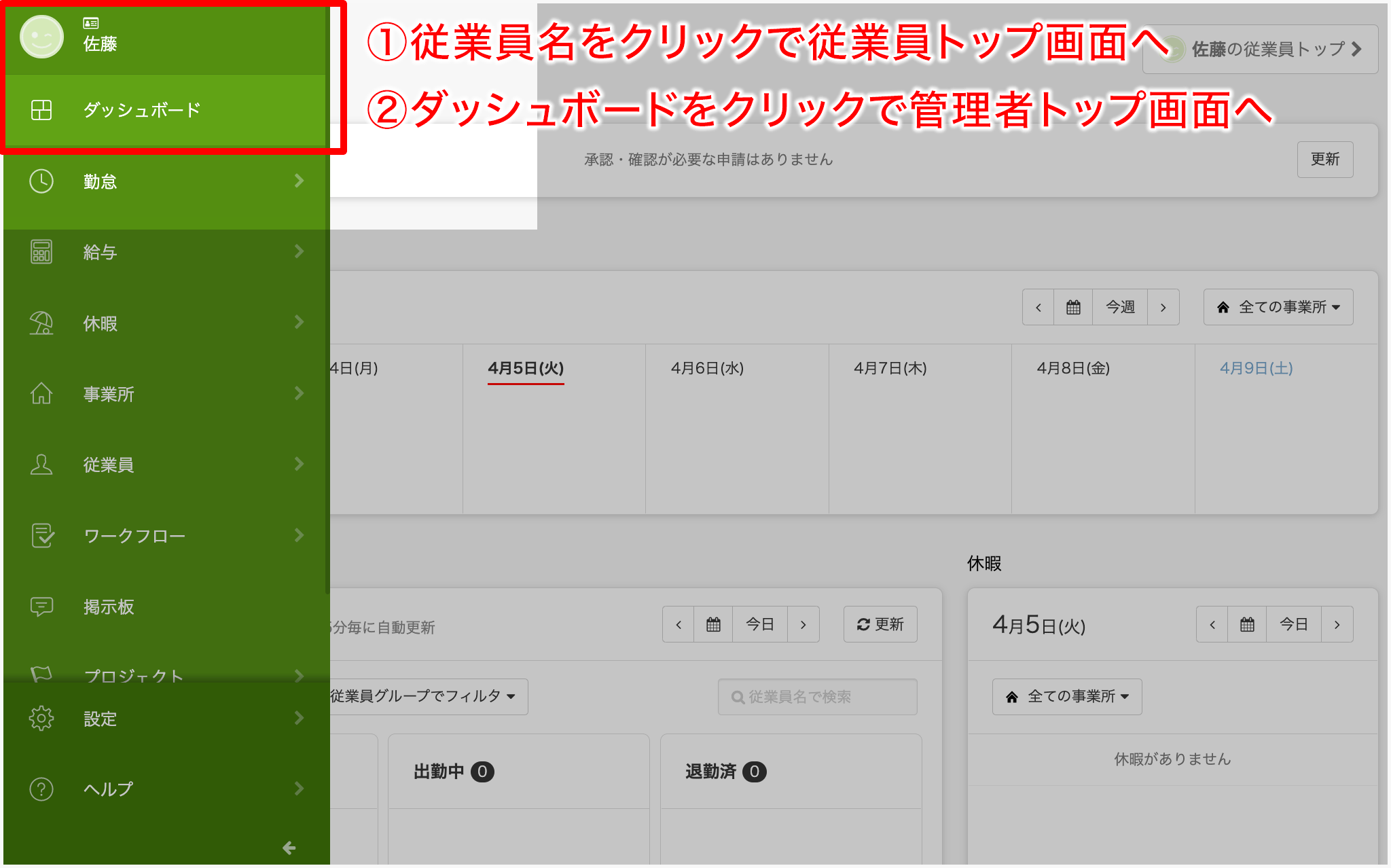The image size is (1391, 868).
Task: Click 今週 button
Action: (x=1120, y=307)
